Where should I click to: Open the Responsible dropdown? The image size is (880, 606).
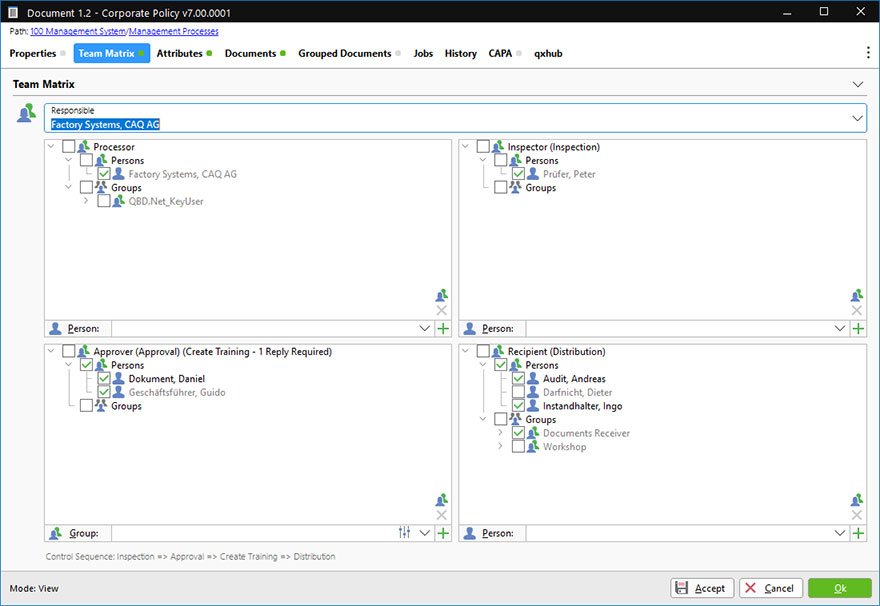point(857,117)
